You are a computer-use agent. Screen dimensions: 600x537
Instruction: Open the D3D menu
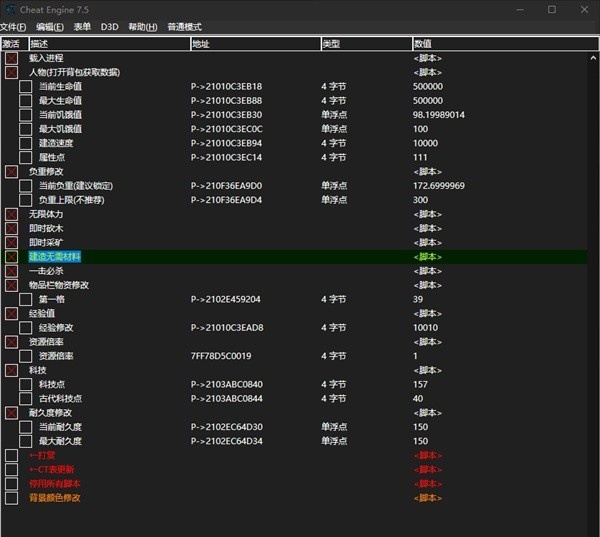(x=109, y=27)
